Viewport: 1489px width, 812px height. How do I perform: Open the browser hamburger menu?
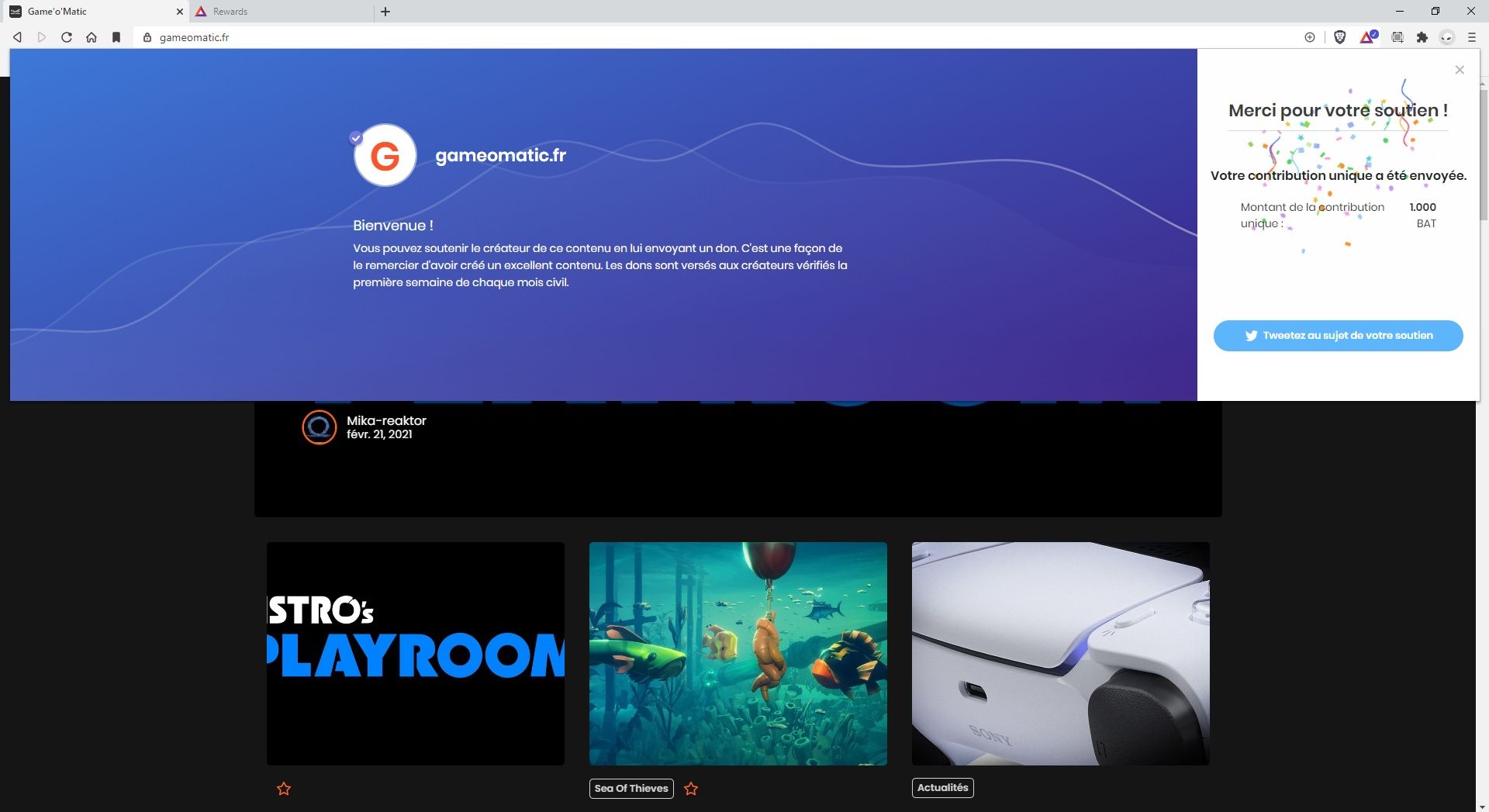coord(1472,37)
